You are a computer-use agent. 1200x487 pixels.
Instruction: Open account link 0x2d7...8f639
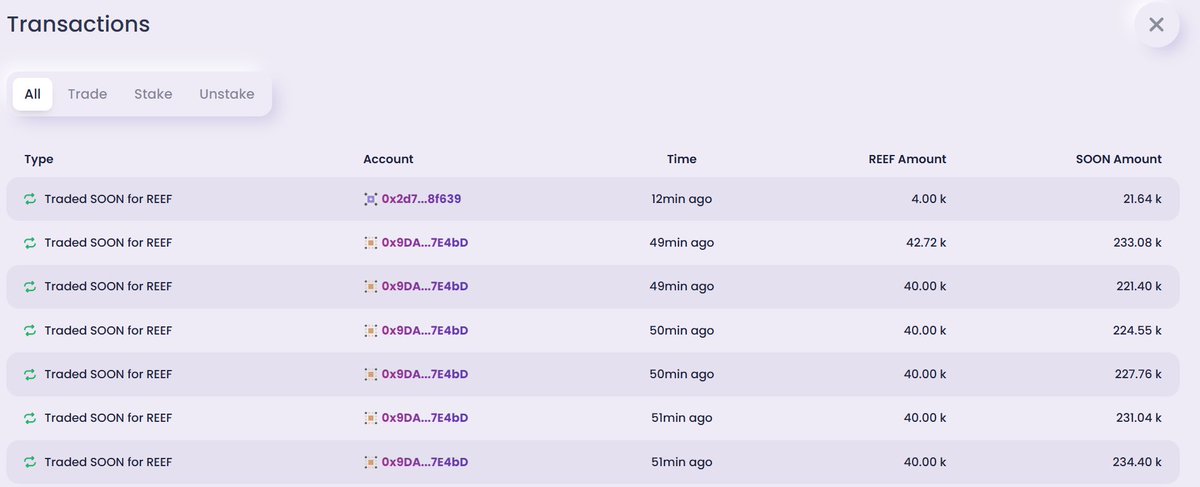(421, 199)
